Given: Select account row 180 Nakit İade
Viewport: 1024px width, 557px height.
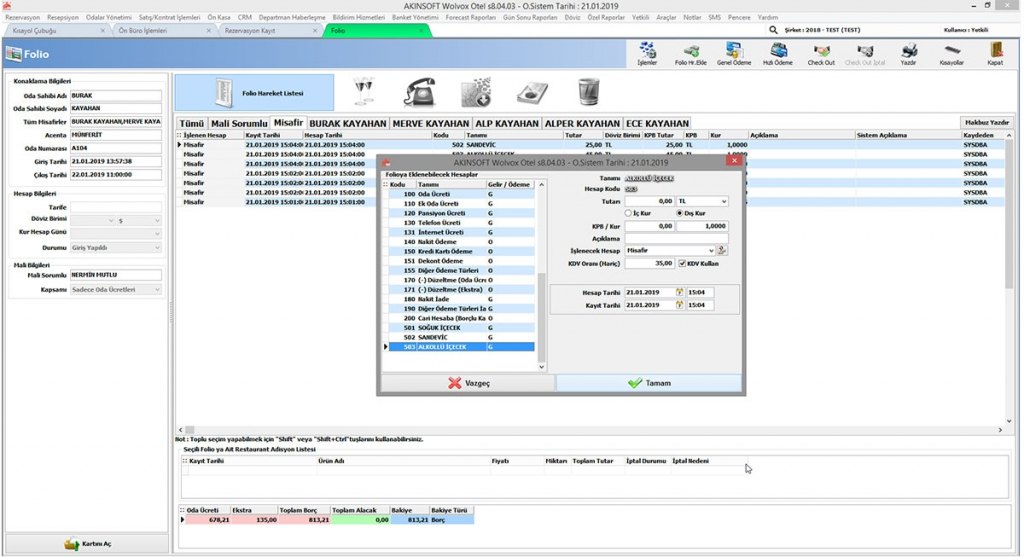Looking at the screenshot, I should click(462, 299).
